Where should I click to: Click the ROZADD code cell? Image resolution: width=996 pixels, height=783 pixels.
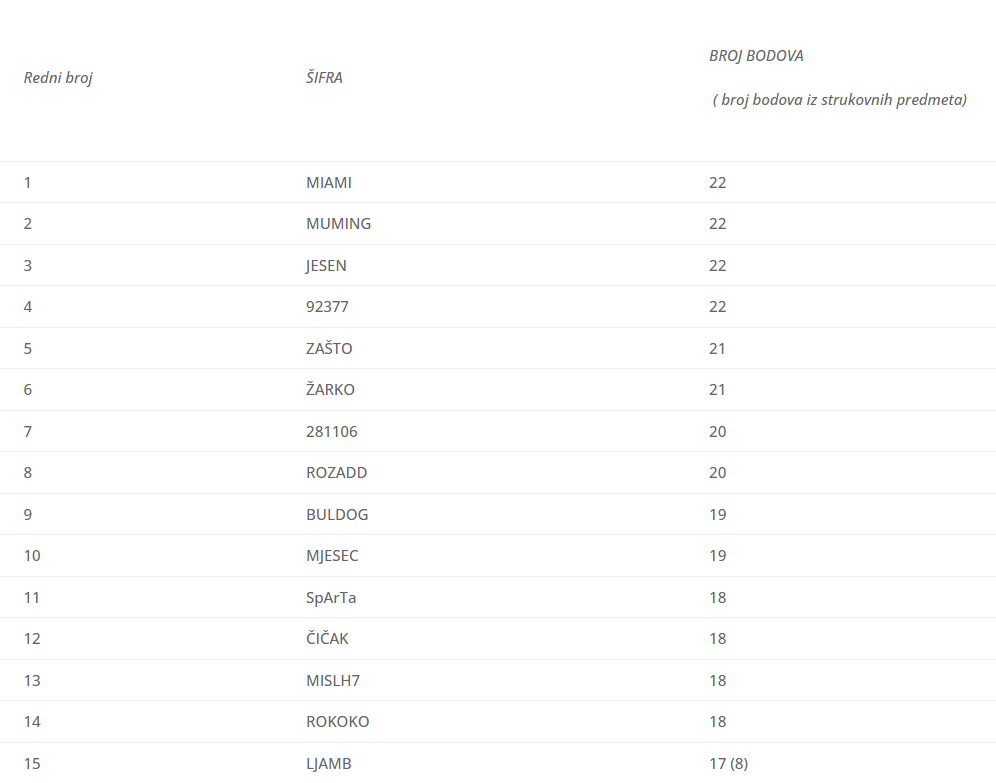[337, 473]
